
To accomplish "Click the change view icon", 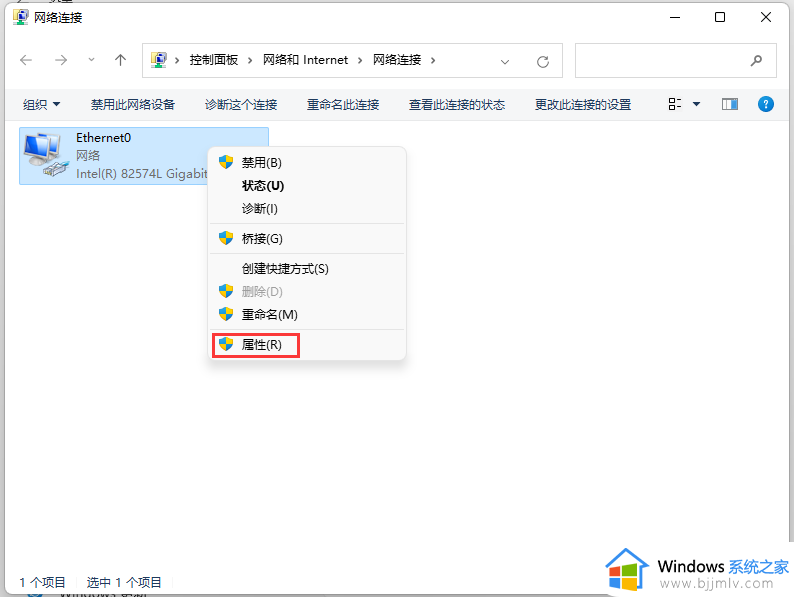I will point(674,104).
